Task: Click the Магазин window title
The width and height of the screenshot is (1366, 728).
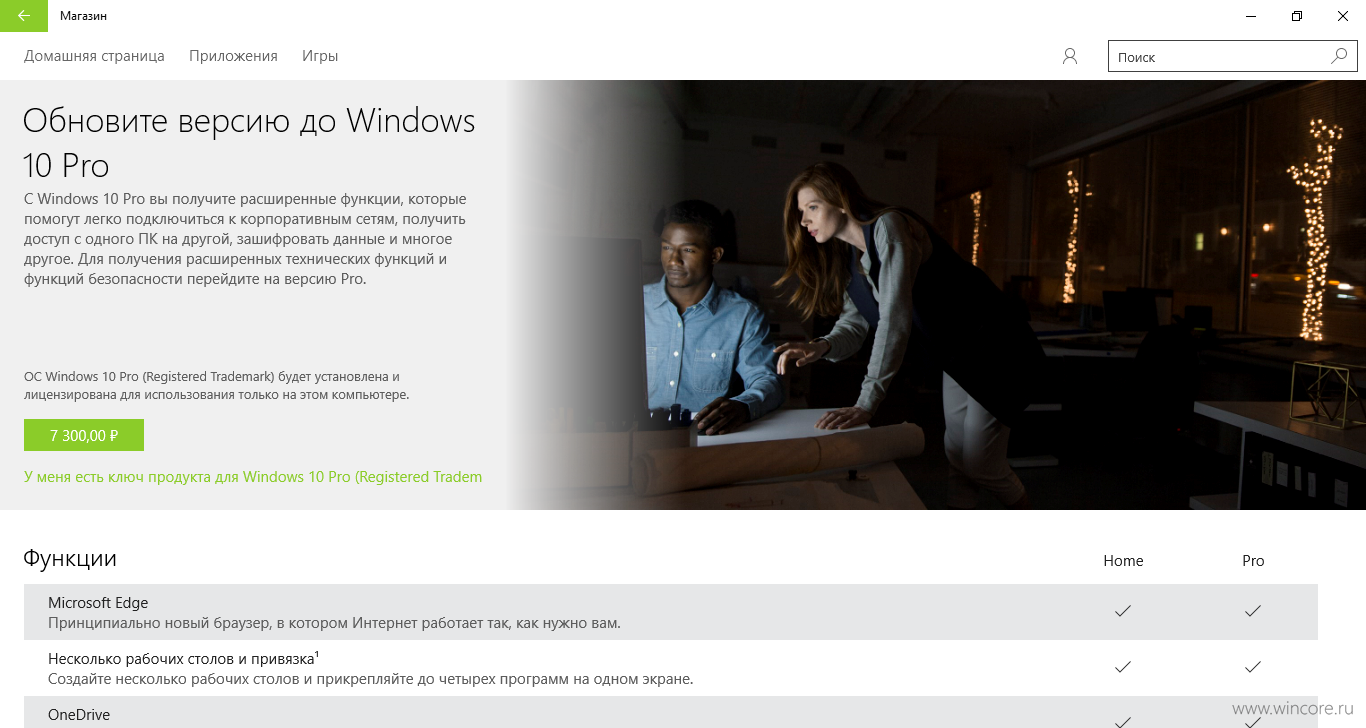Action: tap(84, 16)
